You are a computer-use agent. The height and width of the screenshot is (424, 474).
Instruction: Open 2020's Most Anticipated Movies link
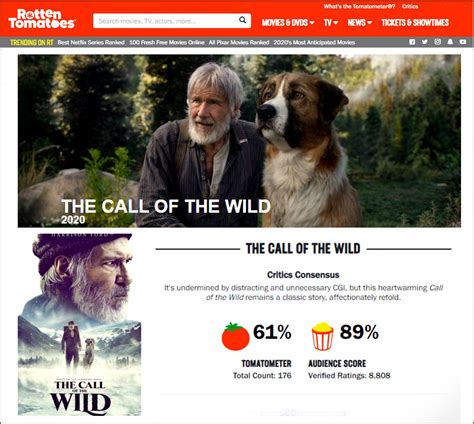(x=314, y=42)
